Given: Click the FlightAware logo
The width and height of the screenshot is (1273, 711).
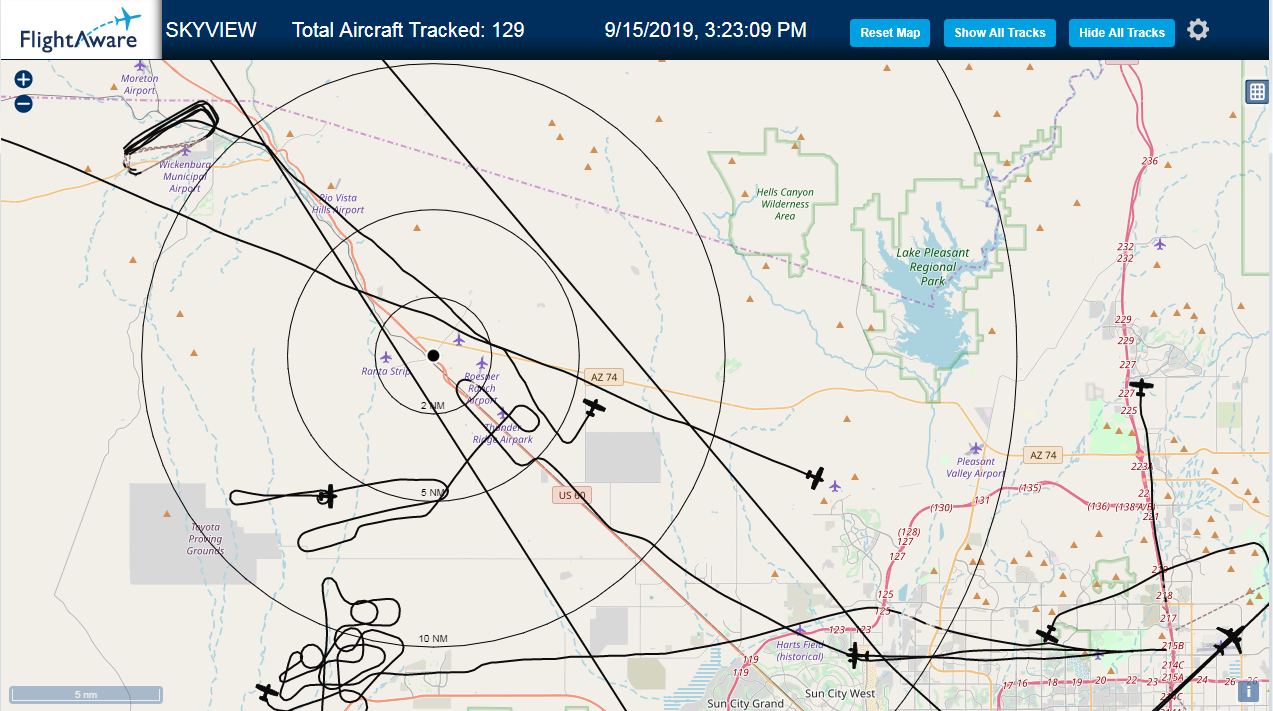Looking at the screenshot, I should [x=80, y=30].
